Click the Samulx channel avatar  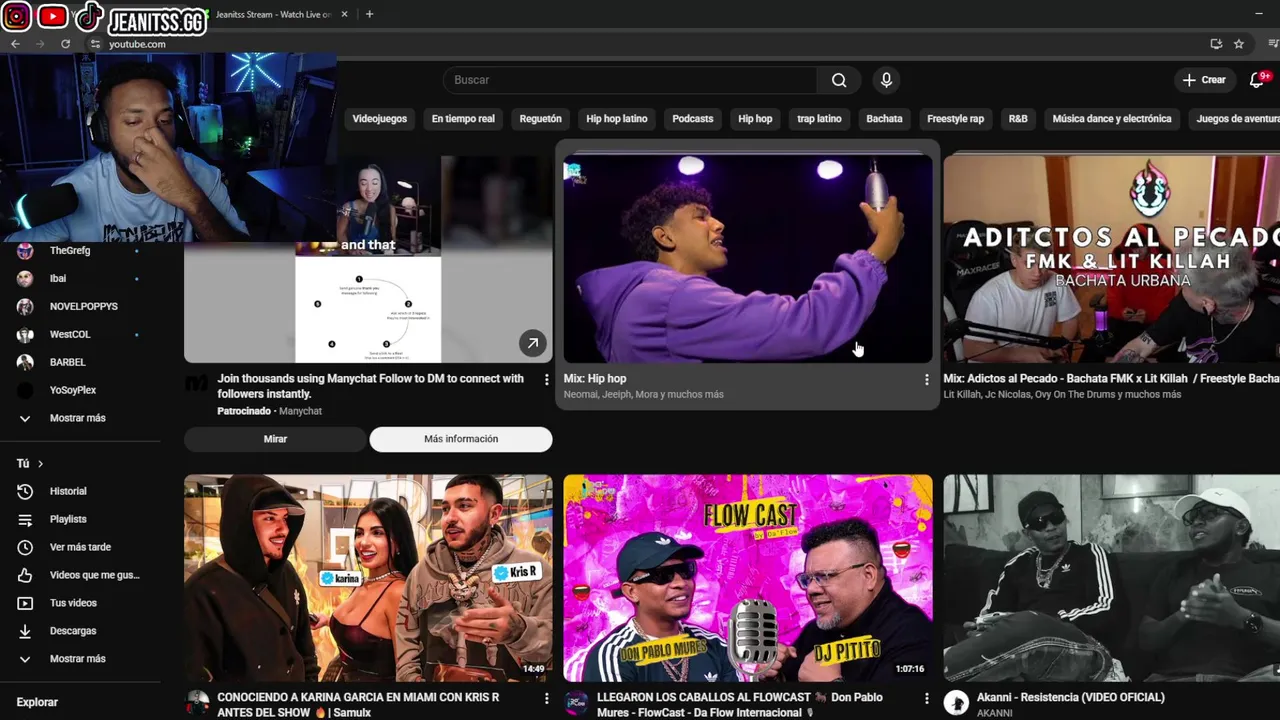click(x=197, y=703)
